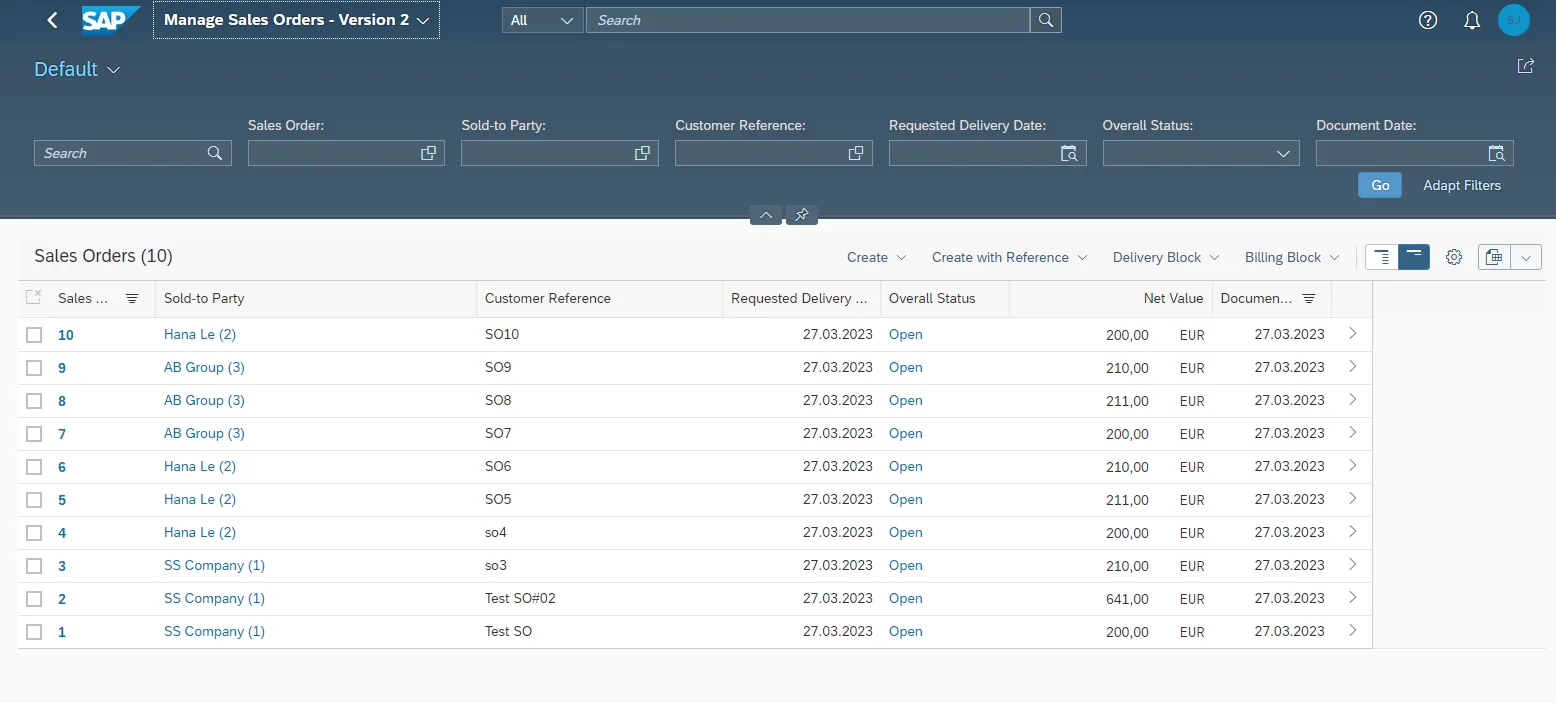Open value help for Sold-to Party filter

coord(642,153)
